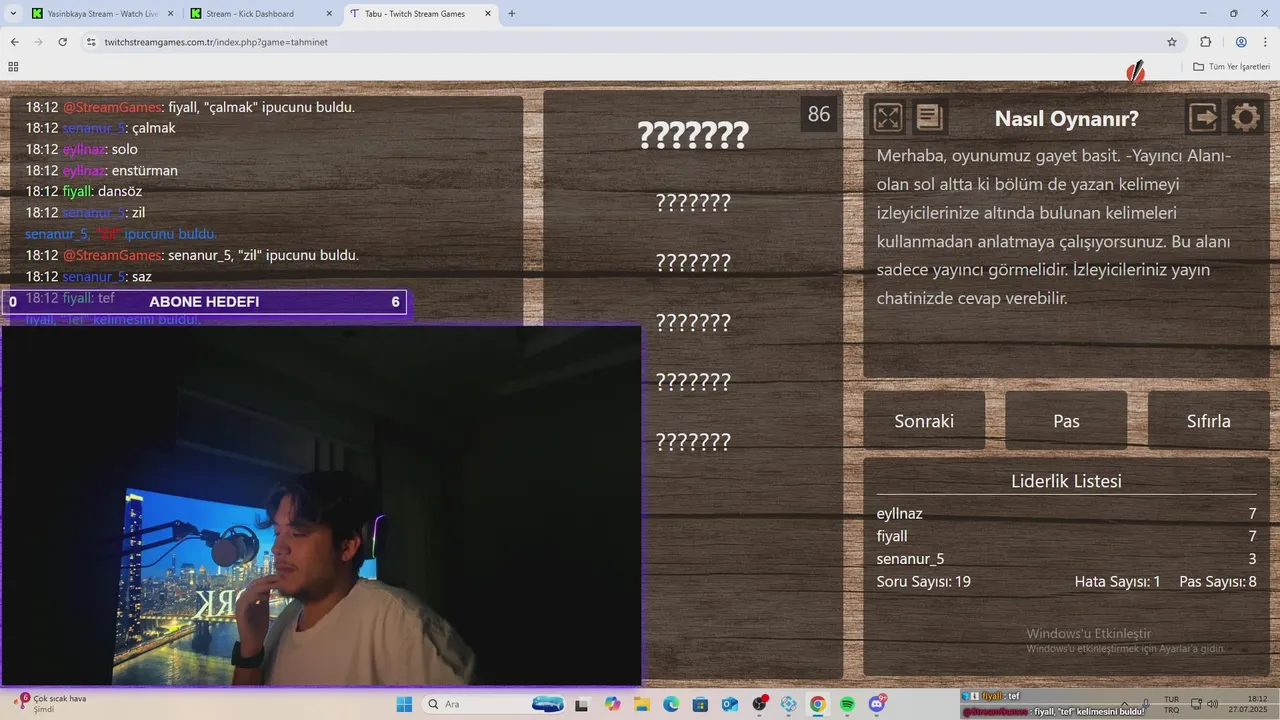Open the apps grid in bookmarks bar
Screen dimensions: 1280x720
(13, 67)
